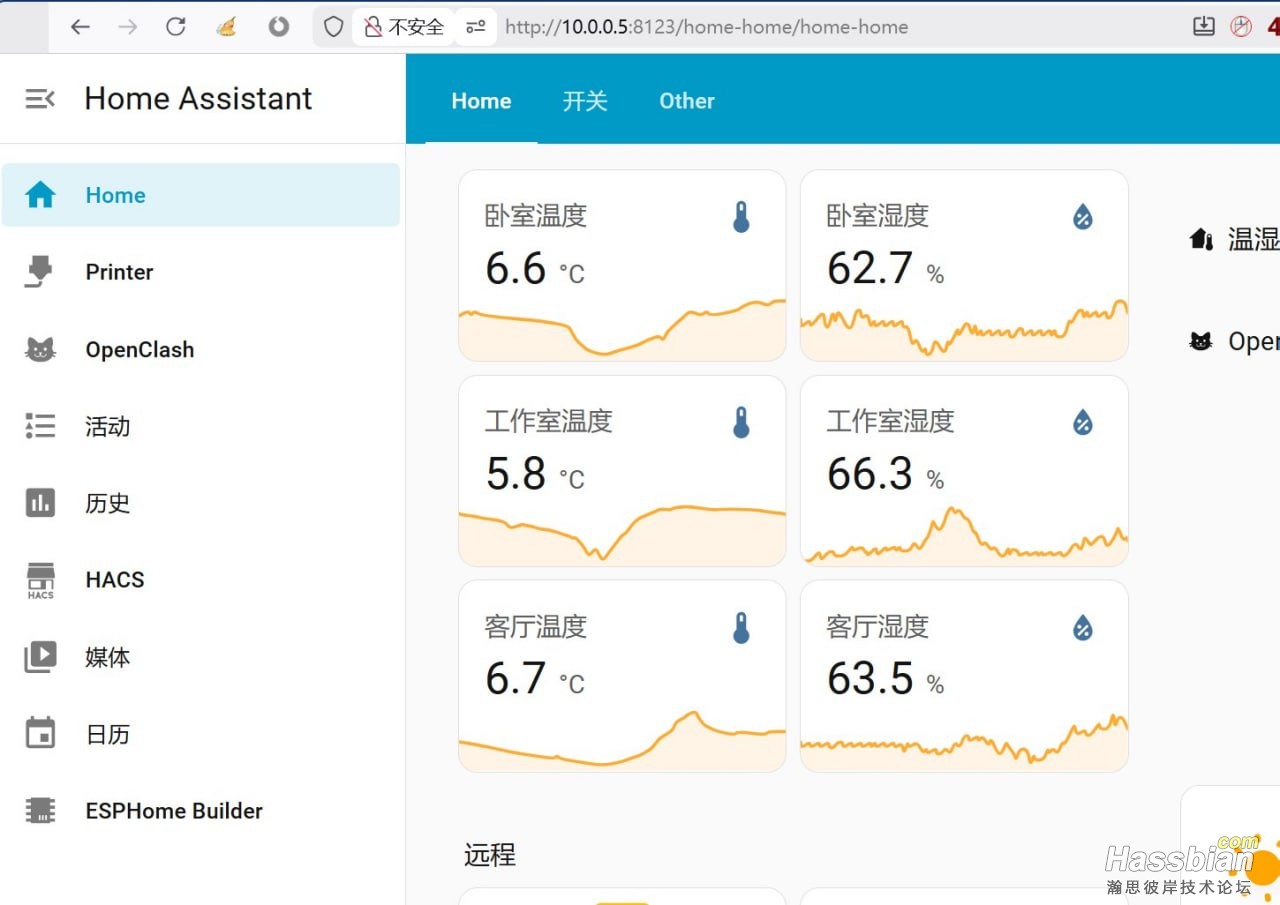The height and width of the screenshot is (905, 1280).
Task: Reload the page with browser refresh button
Action: click(x=176, y=27)
